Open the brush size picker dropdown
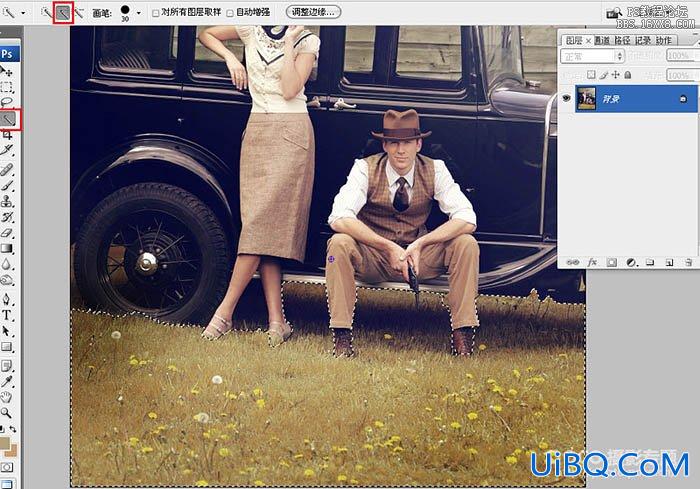The width and height of the screenshot is (700, 489). 139,13
